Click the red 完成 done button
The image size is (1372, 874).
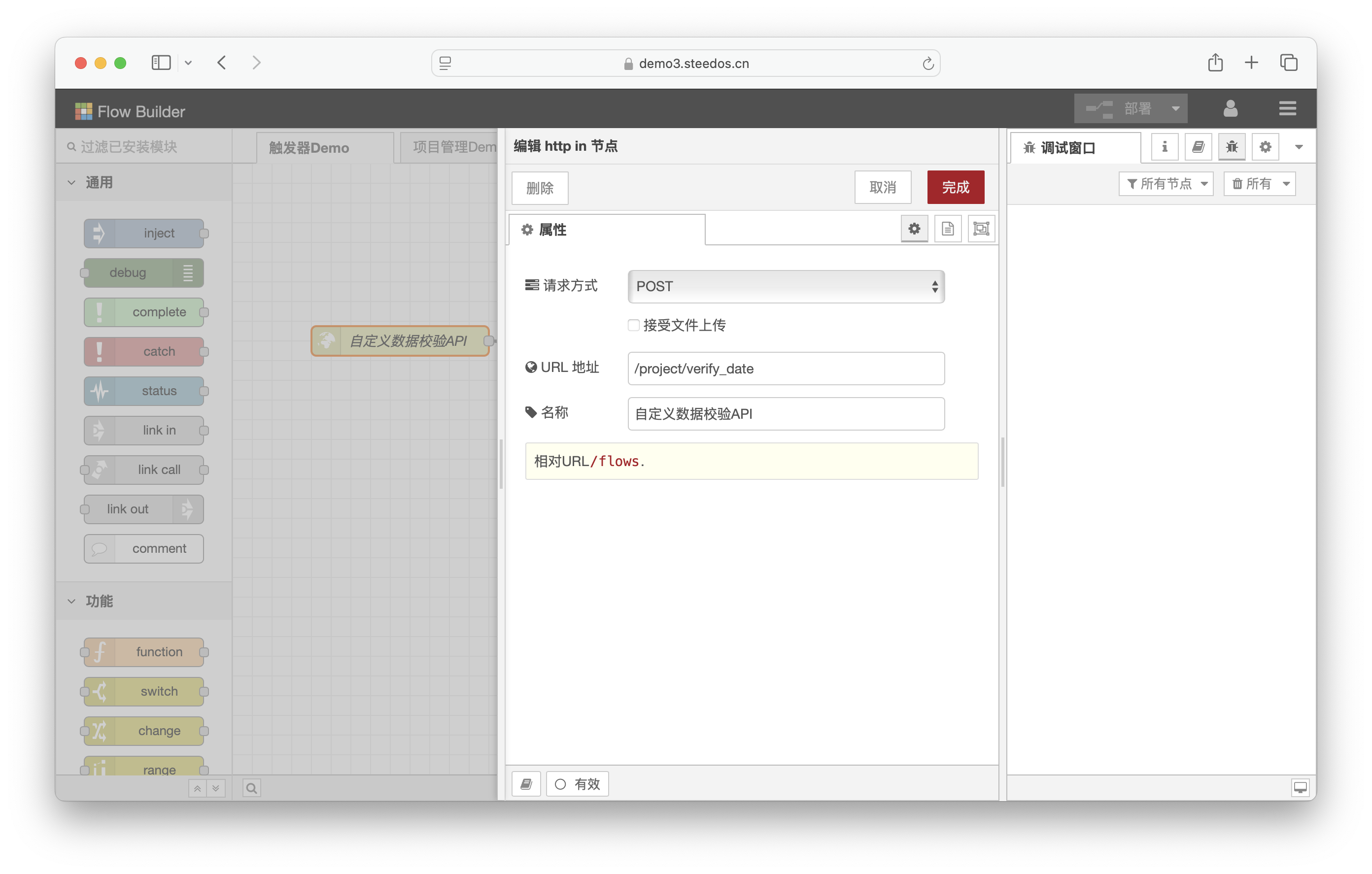click(956, 187)
